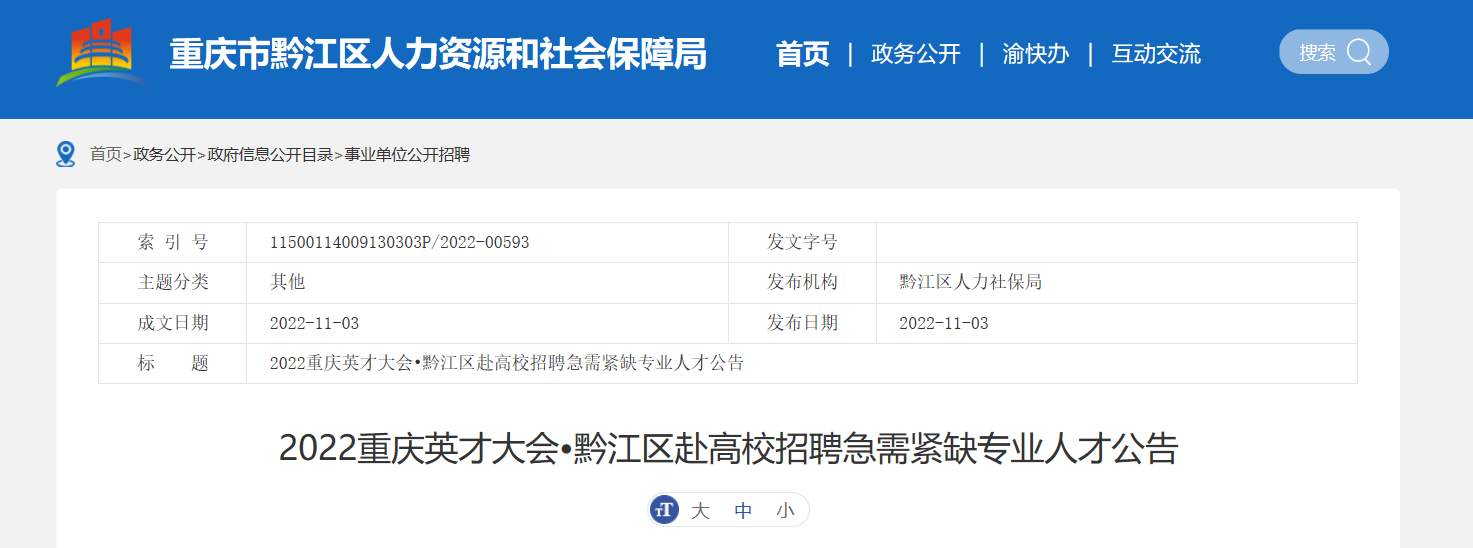The height and width of the screenshot is (548, 1473).
Task: Click the 发文字号 label cell
Action: pyautogui.click(x=802, y=243)
